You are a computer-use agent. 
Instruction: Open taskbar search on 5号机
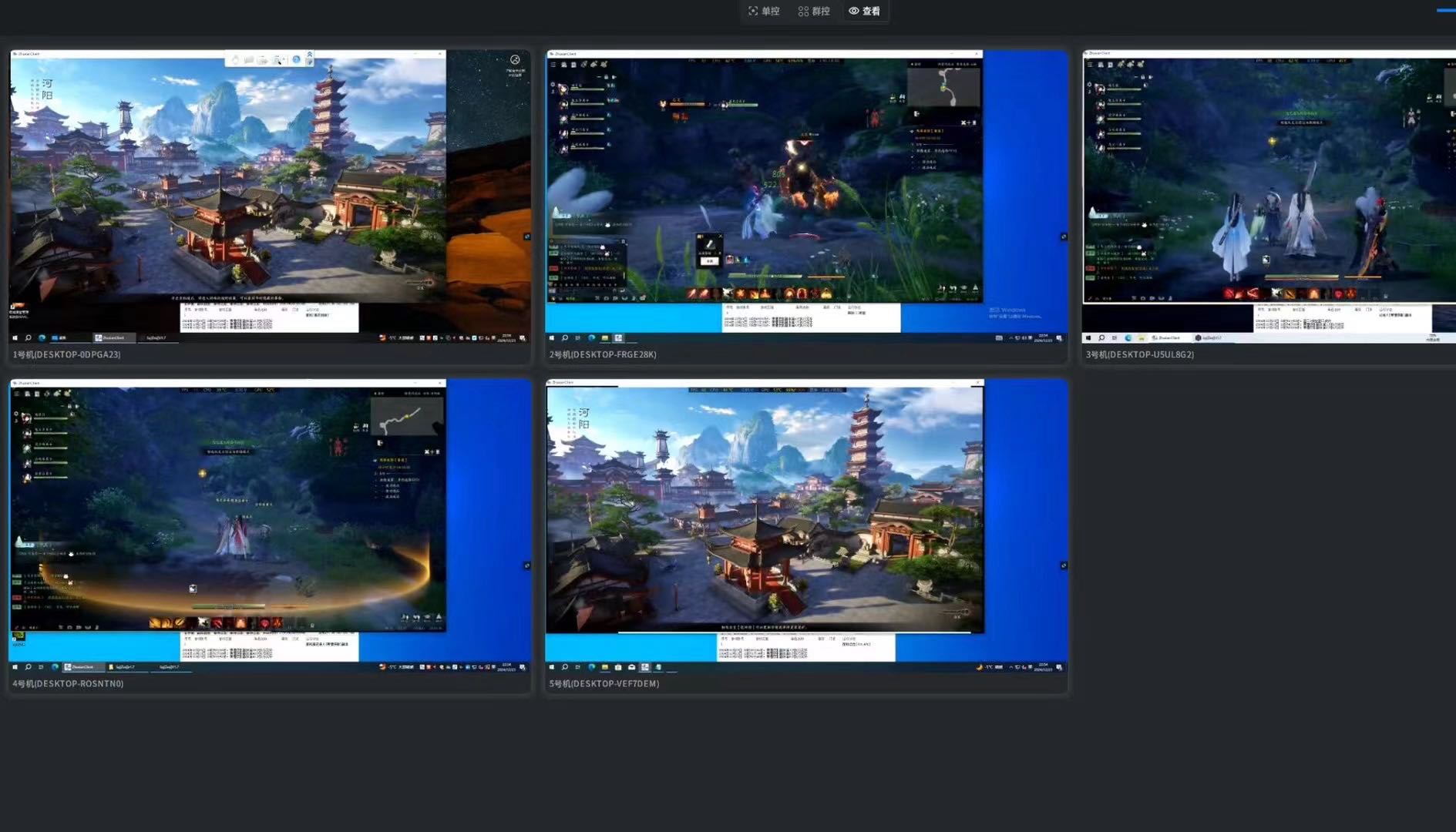(x=565, y=666)
